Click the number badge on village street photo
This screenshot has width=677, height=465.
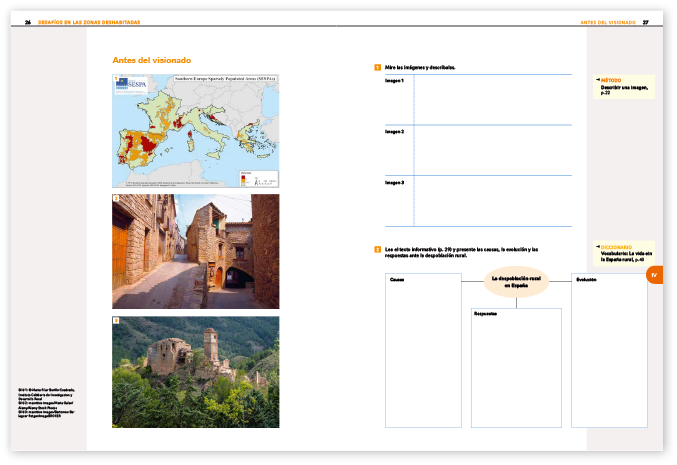[x=116, y=198]
